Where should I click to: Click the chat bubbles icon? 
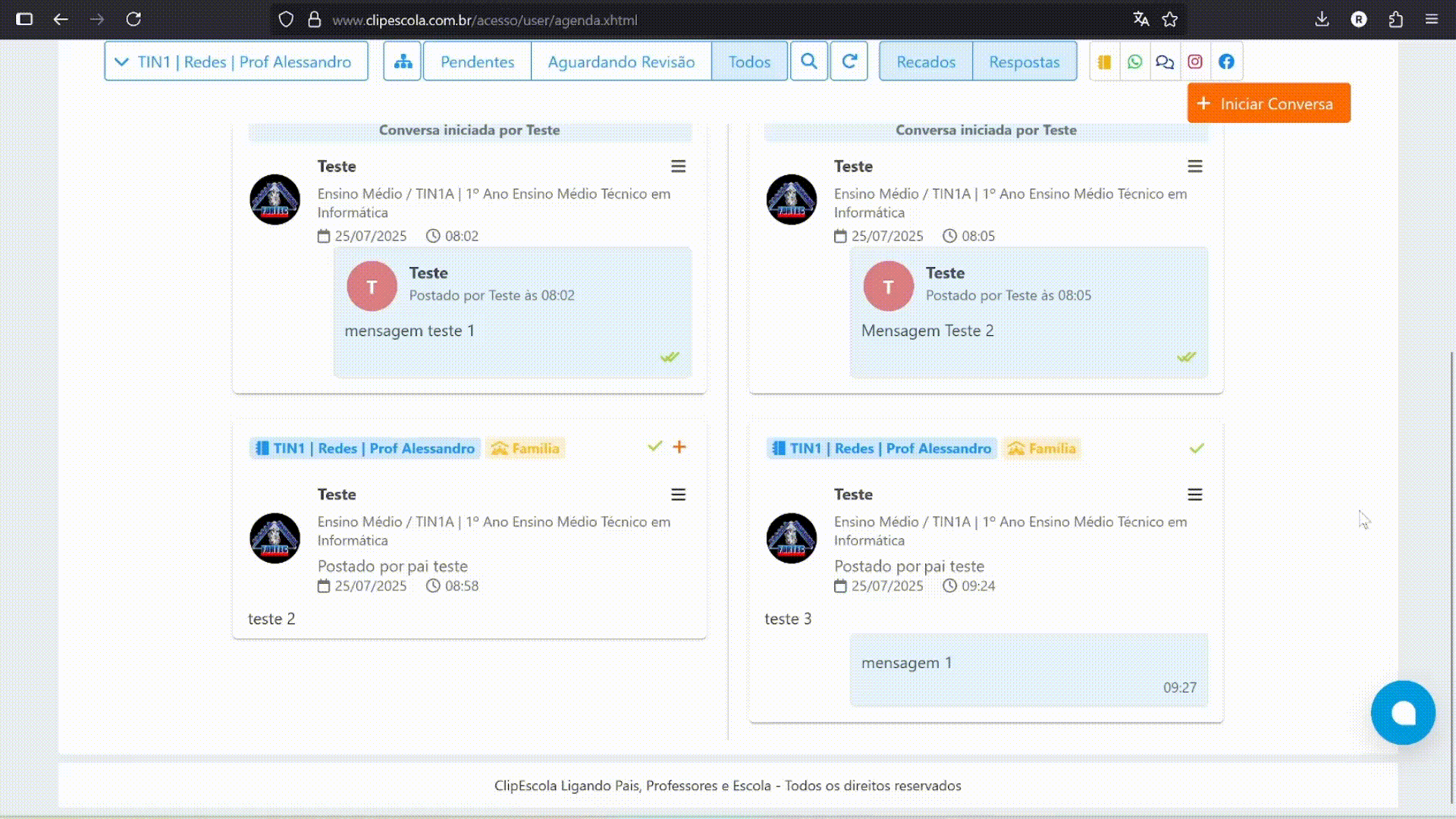point(1165,61)
